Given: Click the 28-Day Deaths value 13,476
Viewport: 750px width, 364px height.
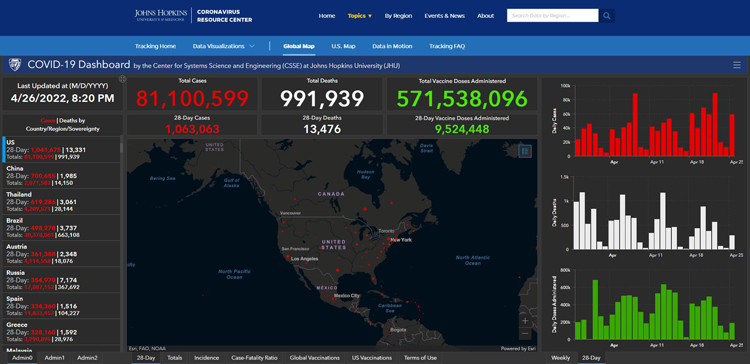Looking at the screenshot, I should 322,129.
